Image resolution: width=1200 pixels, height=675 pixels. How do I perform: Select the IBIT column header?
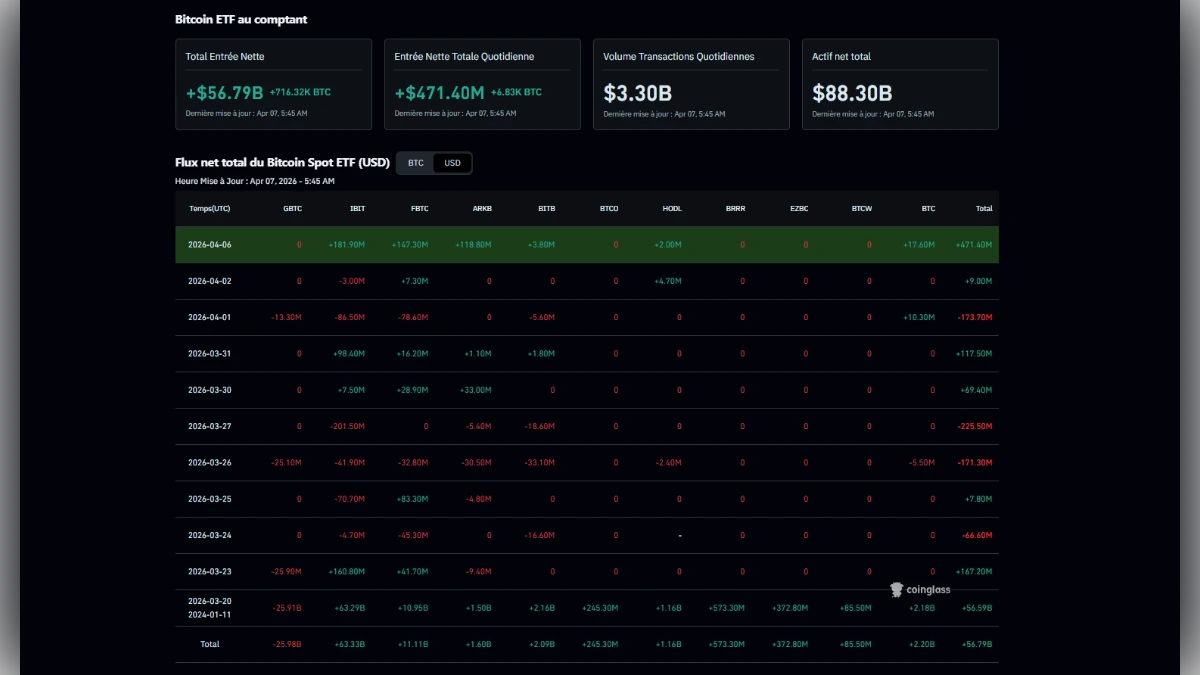coord(357,208)
